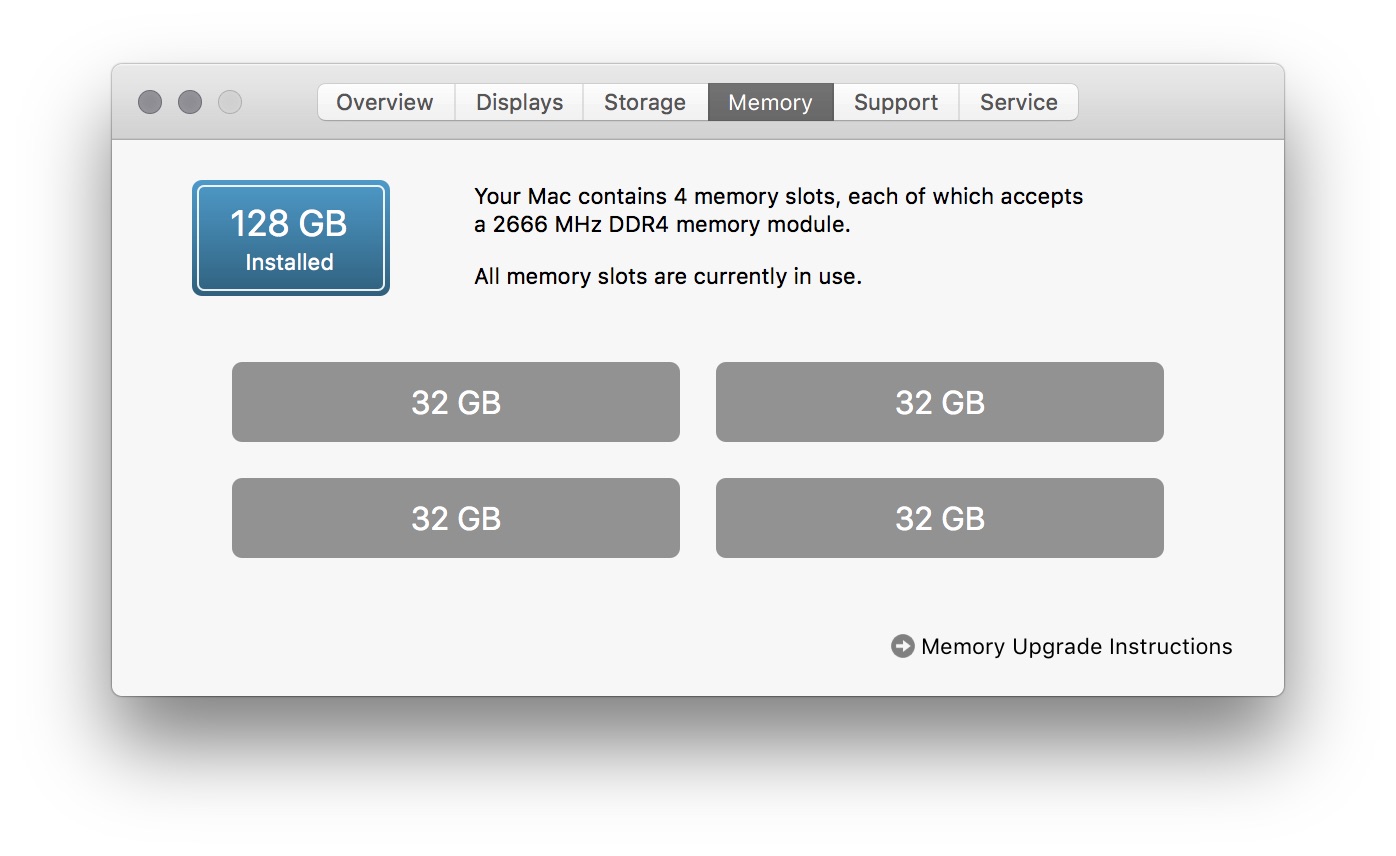
Task: Go to the Support tab
Action: coord(896,102)
